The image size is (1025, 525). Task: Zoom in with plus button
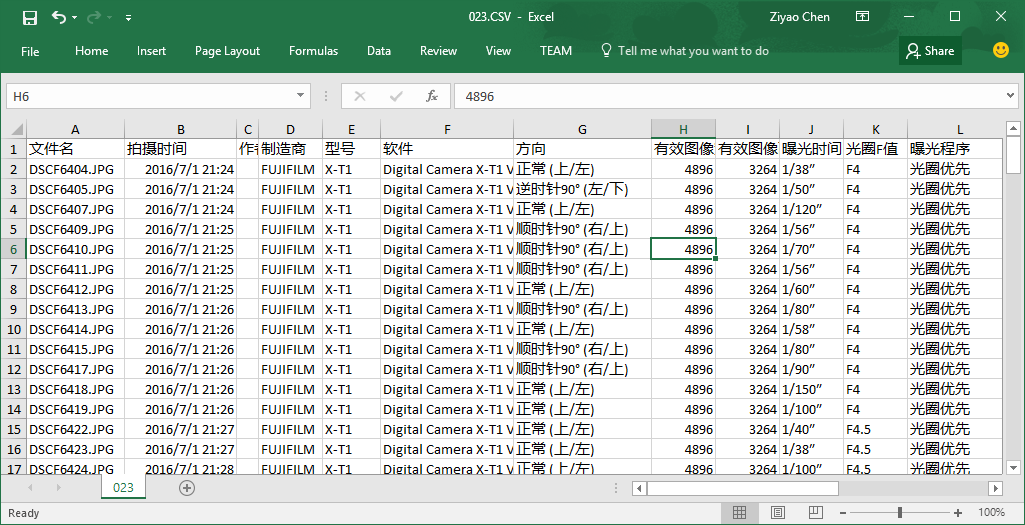[x=958, y=513]
